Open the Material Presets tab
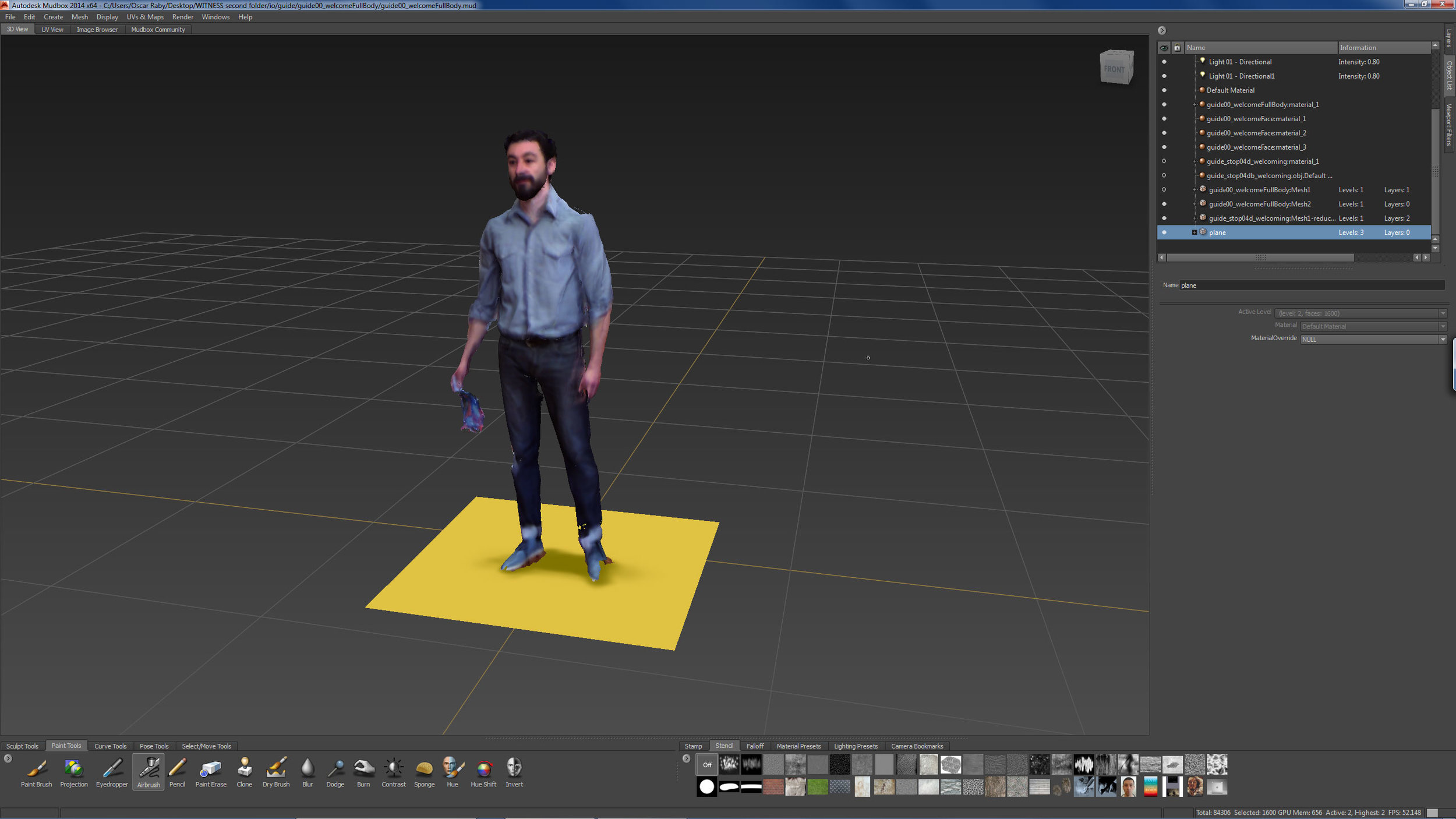1456x819 pixels. click(799, 746)
